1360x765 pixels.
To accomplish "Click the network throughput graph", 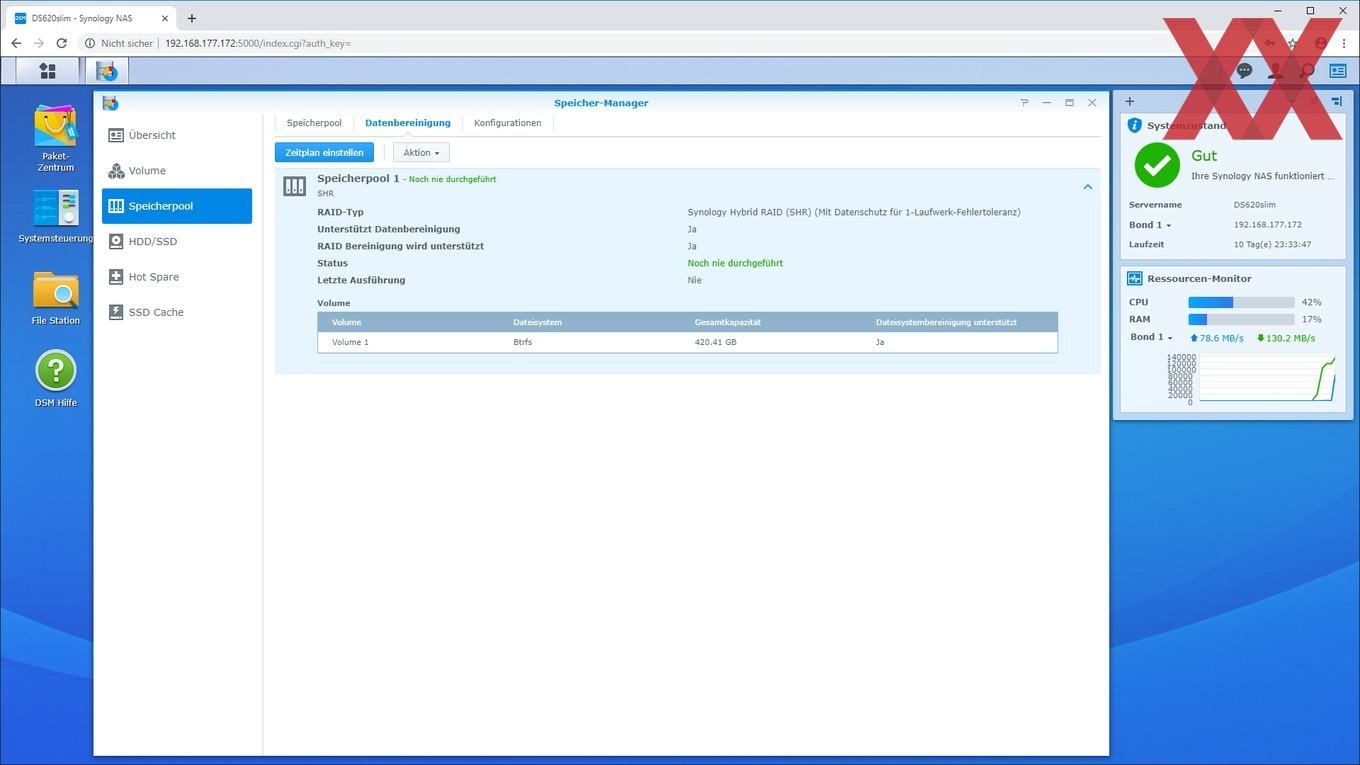I will point(1267,379).
